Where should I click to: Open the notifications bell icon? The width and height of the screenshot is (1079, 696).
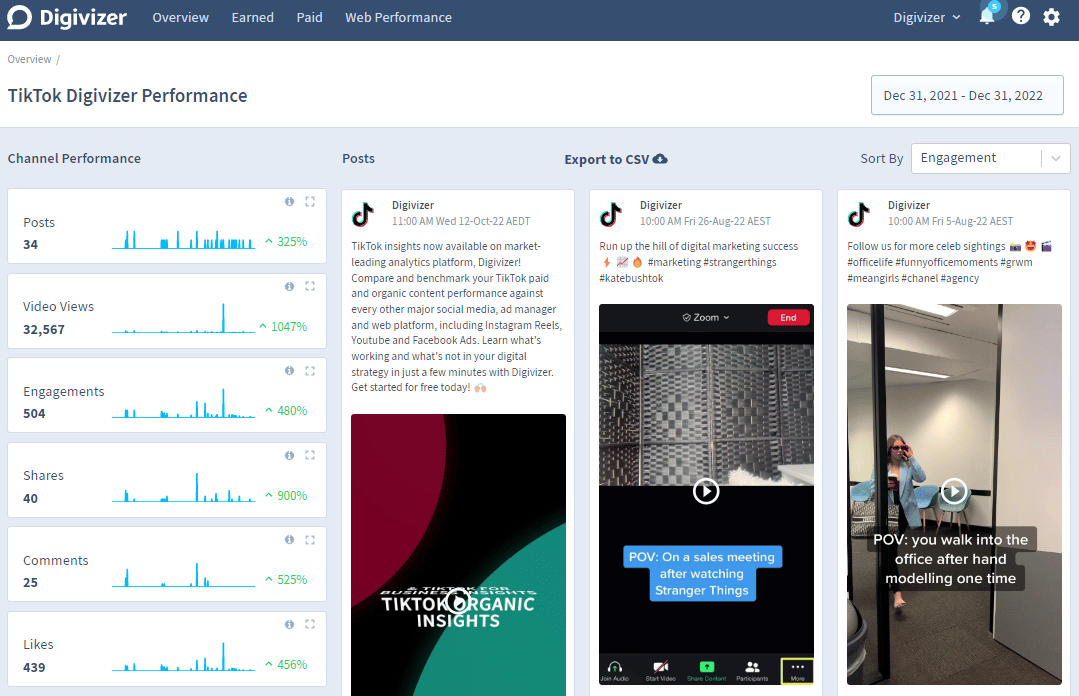coord(987,17)
